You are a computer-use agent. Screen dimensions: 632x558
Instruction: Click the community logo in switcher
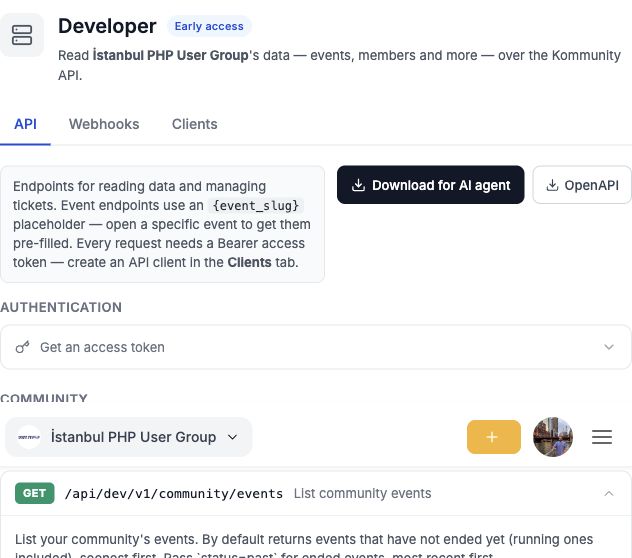coord(29,437)
